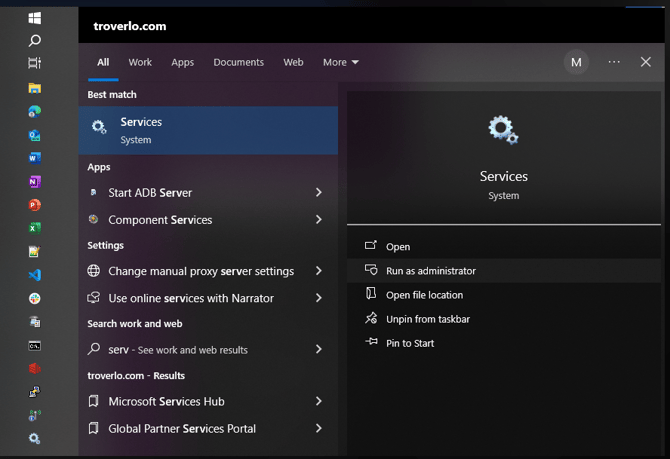Click the globe icon for proxy server settings
670x459 pixels.
tap(94, 271)
